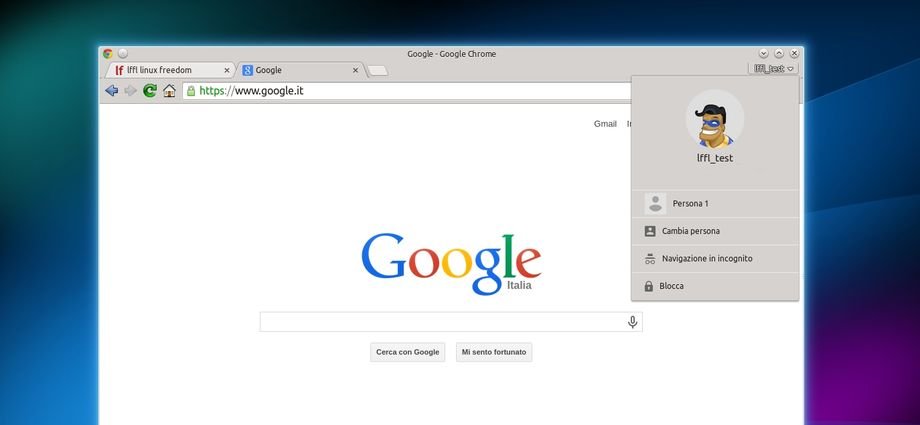Select the Google tab
This screenshot has width=920, height=425.
(295, 71)
